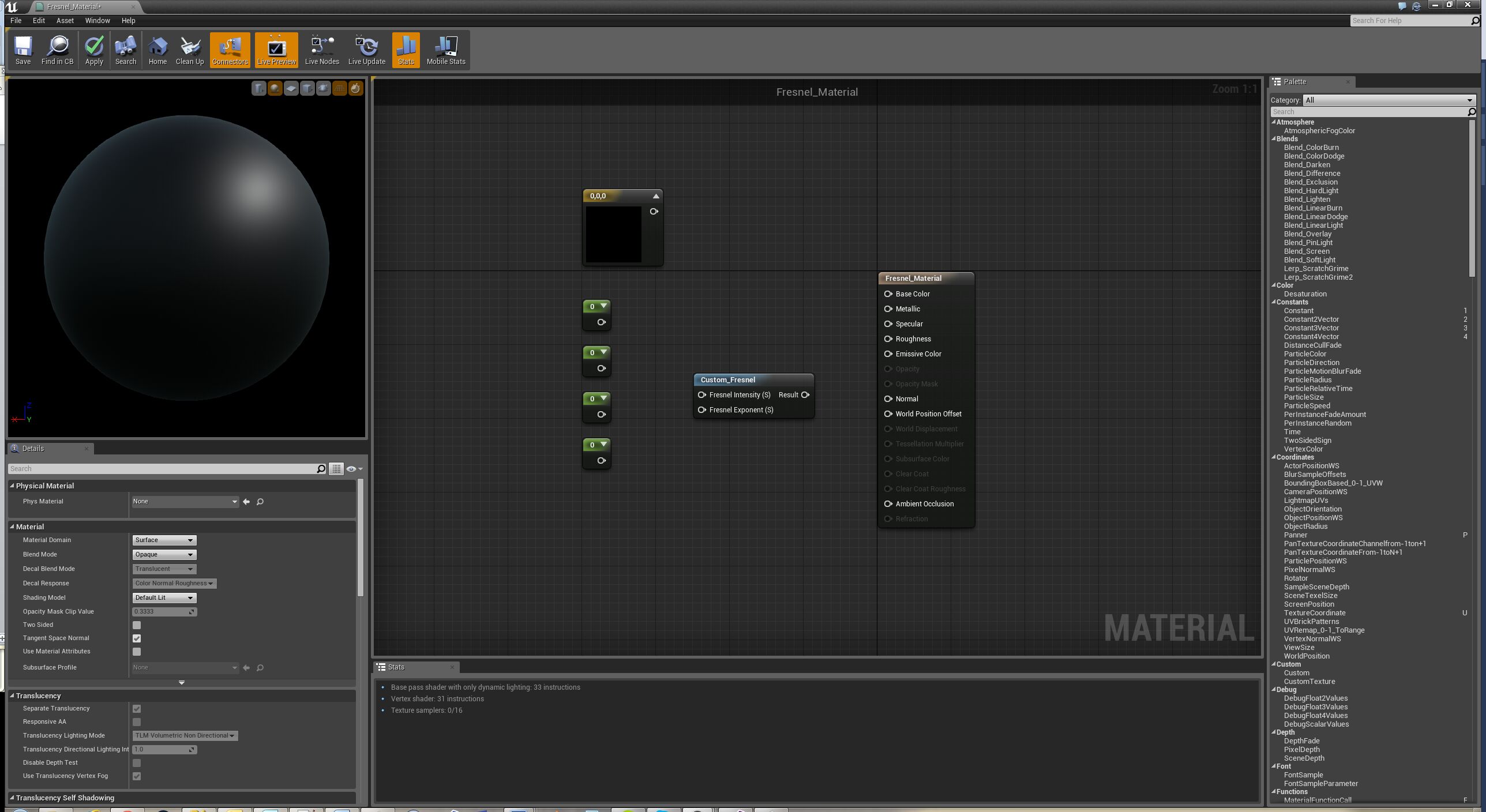Enable Live Nodes updating
This screenshot has height=812, width=1486.
coord(321,50)
